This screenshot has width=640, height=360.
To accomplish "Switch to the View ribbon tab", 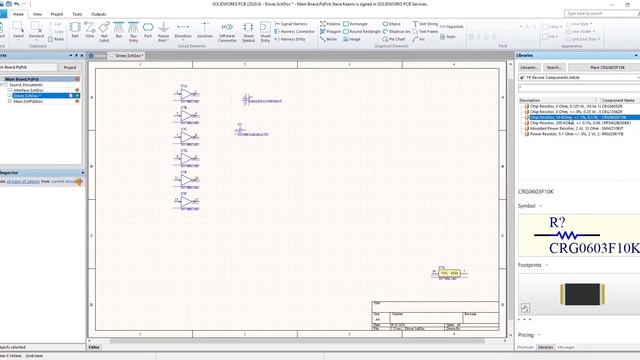I will 37,14.
